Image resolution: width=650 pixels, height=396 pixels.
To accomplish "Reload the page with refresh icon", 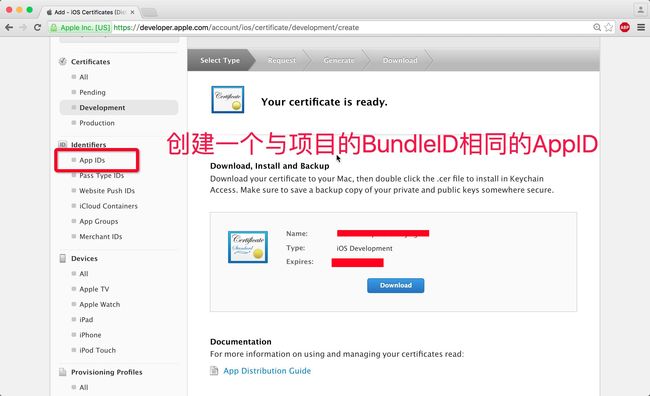I will 37,27.
